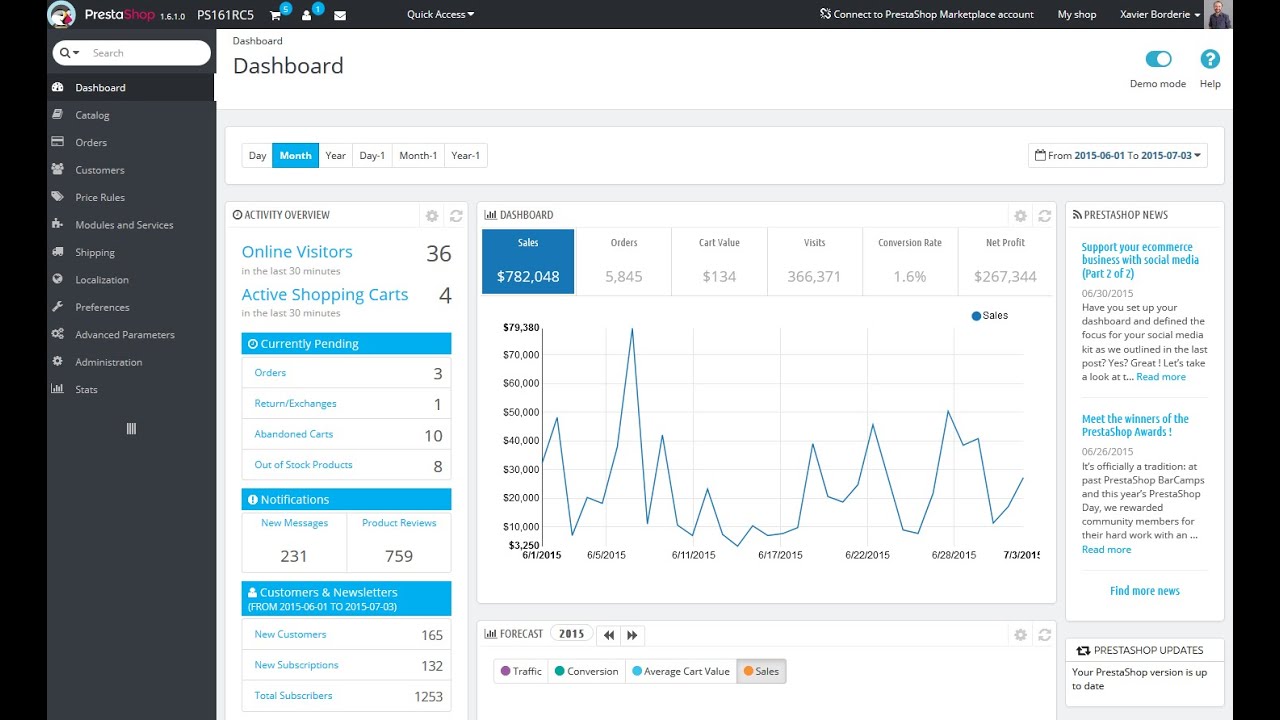Click the shopping cart orders icon in header
The height and width of the screenshot is (720, 1280).
coord(275,15)
